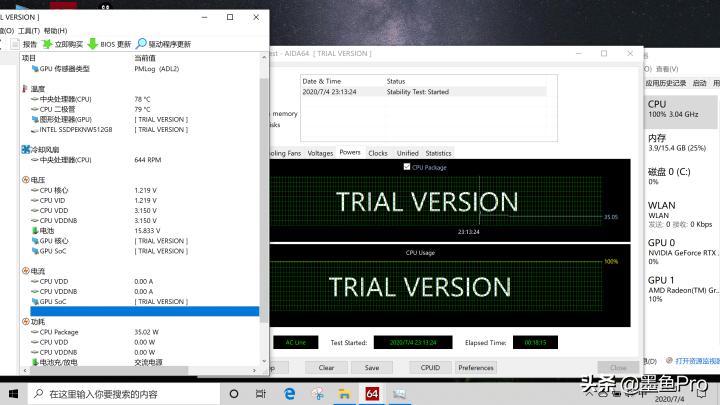Screen dimensions: 720x405
Task: Click the 立即购买 buy now toolbar button
Action: click(62, 44)
